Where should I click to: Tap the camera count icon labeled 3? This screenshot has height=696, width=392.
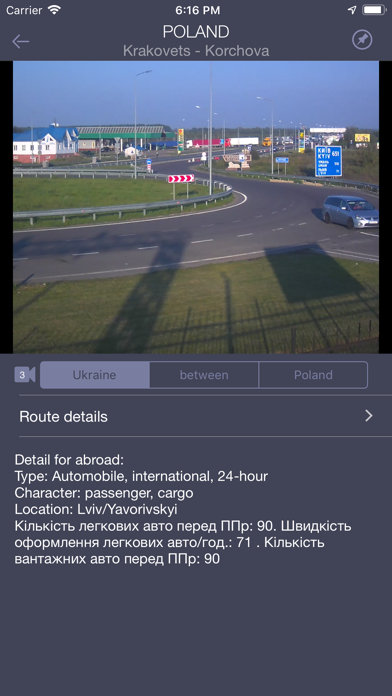[25, 375]
